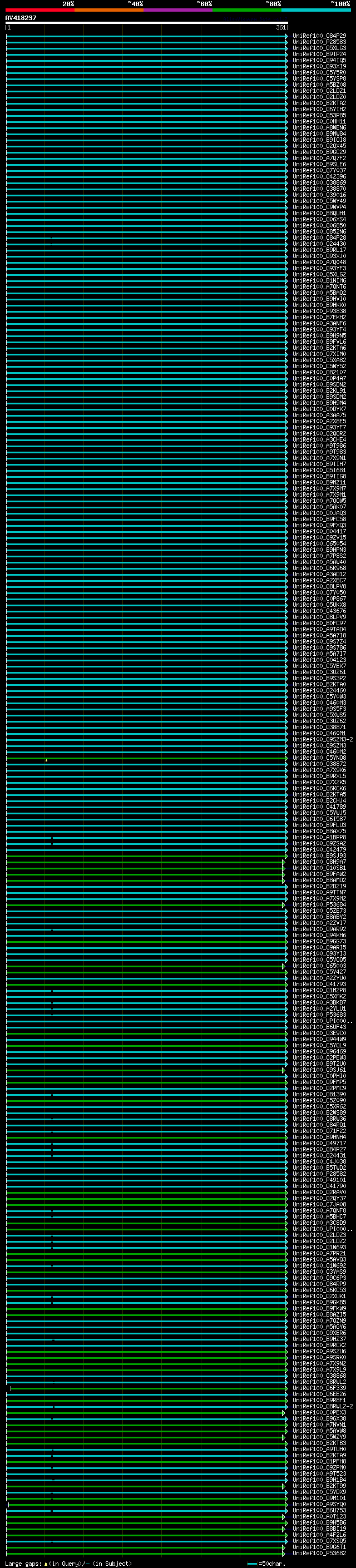This screenshot has width=356, height=1568.
Task: Select the UniRef100_B9FKW9 label
Action: [319, 1308]
